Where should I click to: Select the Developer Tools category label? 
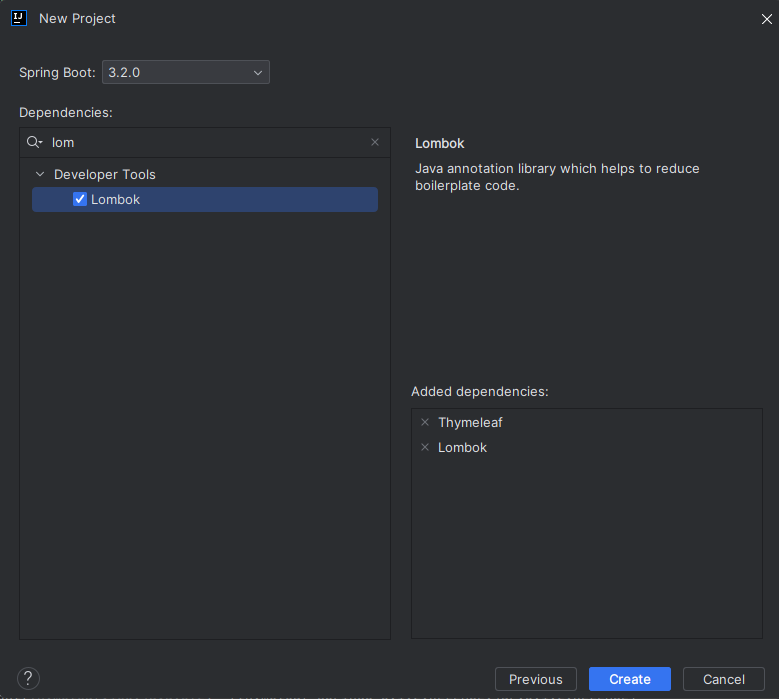click(x=105, y=174)
